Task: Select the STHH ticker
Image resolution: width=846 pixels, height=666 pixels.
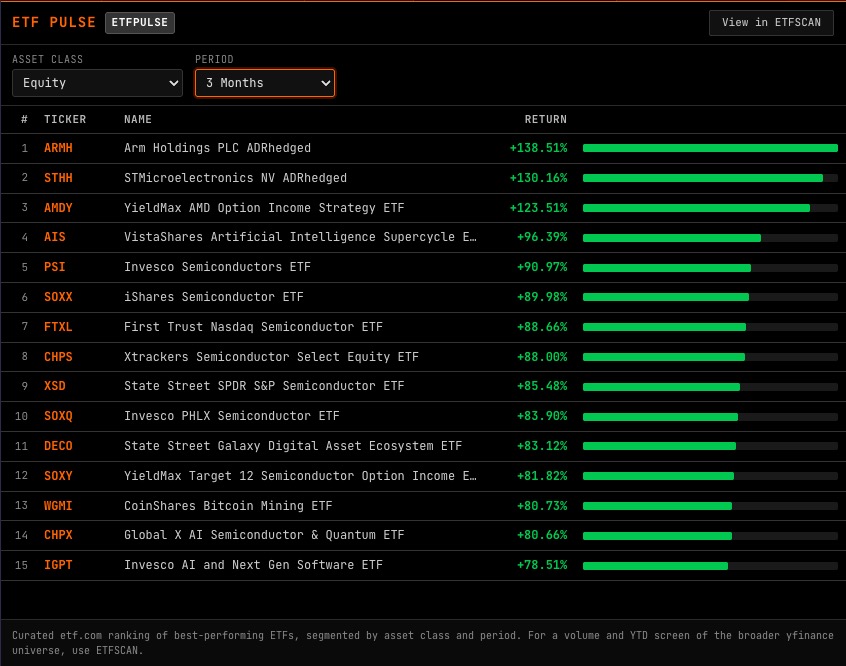Action: click(x=58, y=178)
